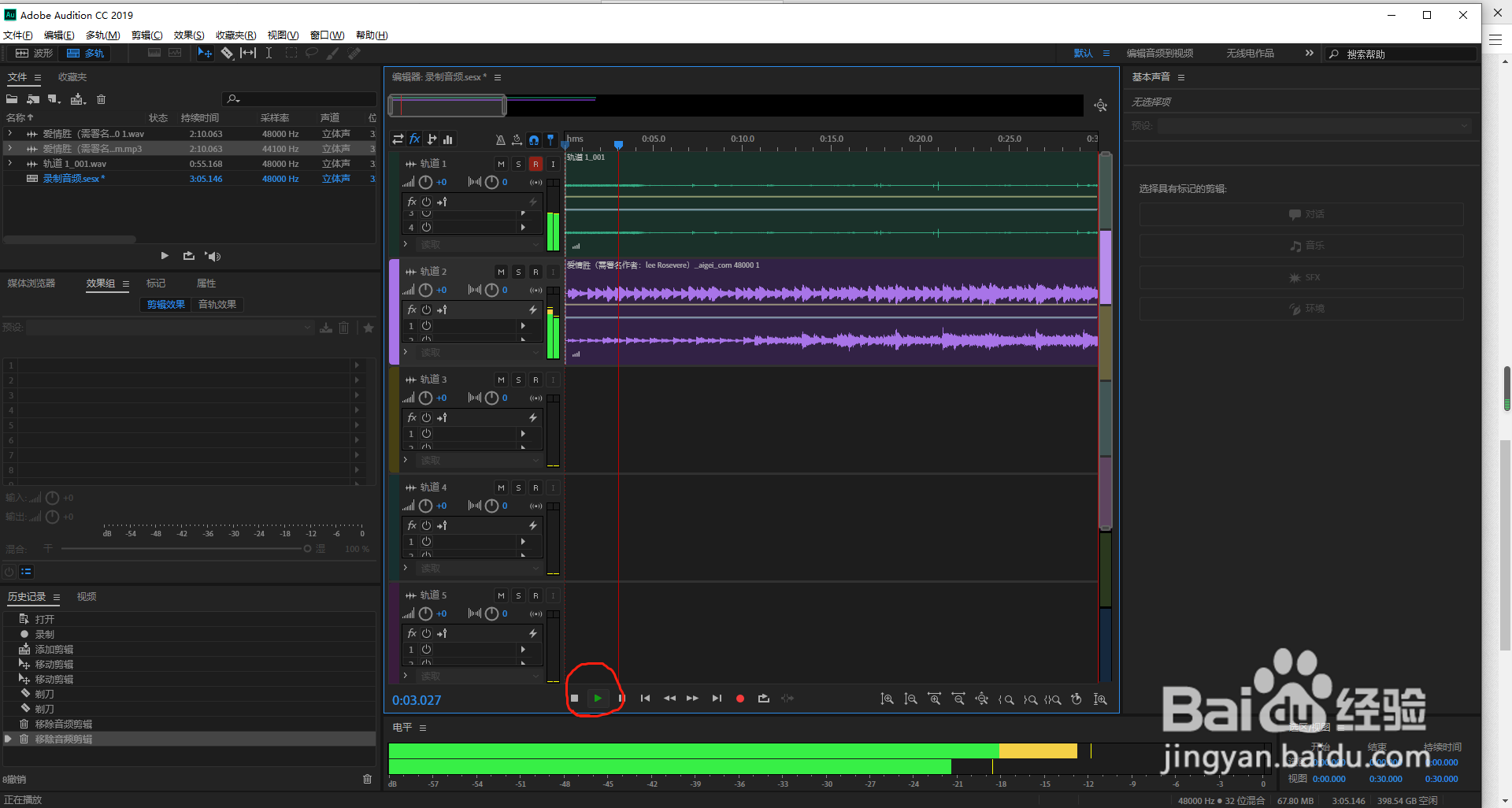Toggle snapping magnet icon

pos(534,139)
